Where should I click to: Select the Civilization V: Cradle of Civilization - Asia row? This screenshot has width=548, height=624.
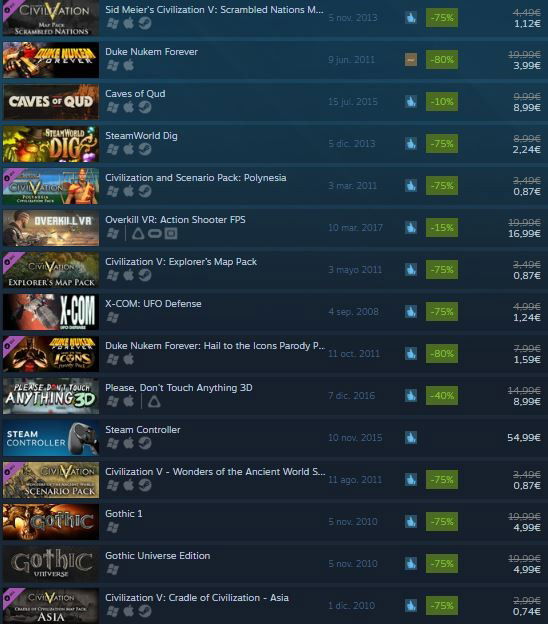point(274,605)
